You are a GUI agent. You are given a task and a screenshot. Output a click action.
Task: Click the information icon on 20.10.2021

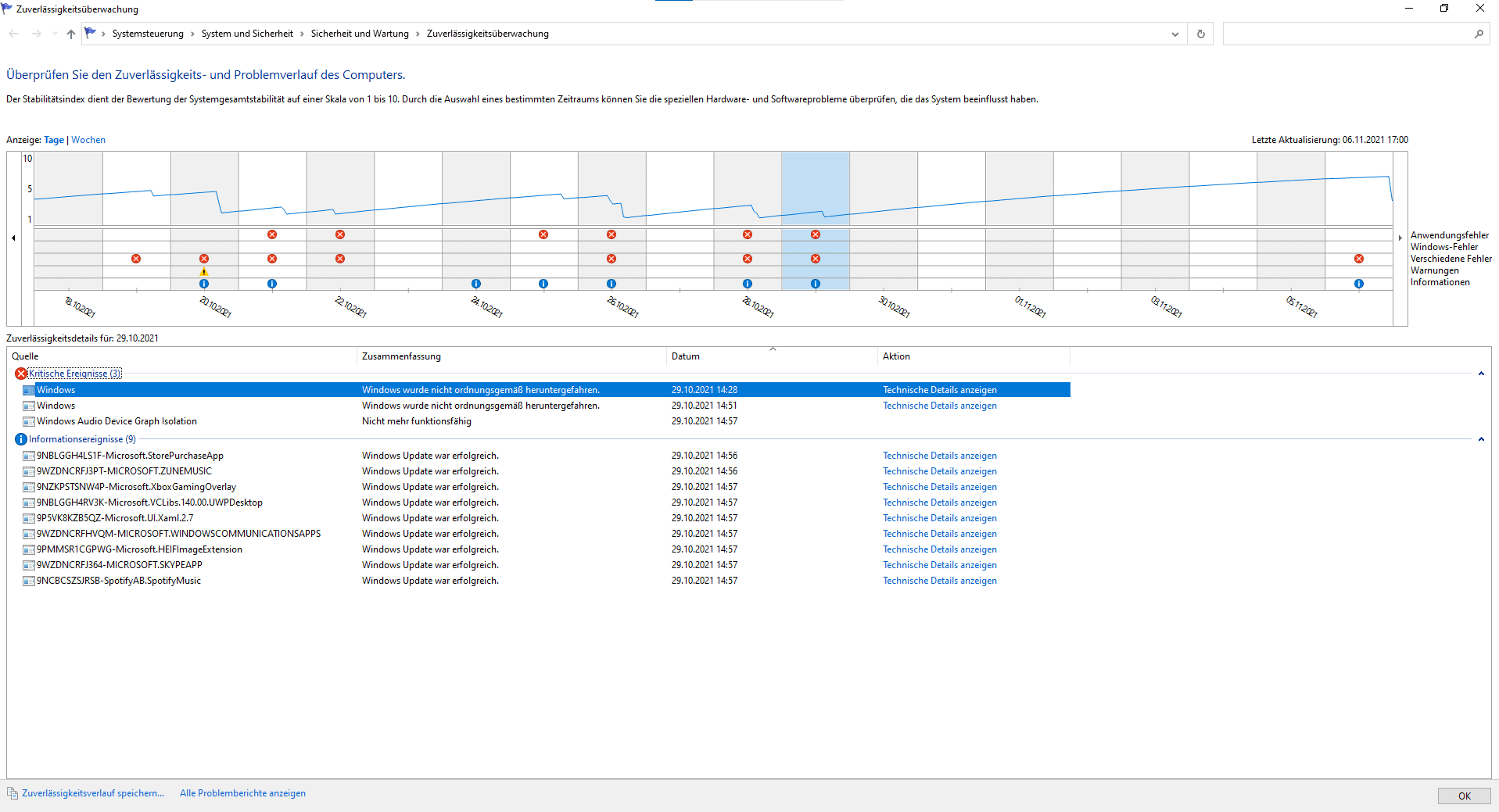click(x=204, y=284)
